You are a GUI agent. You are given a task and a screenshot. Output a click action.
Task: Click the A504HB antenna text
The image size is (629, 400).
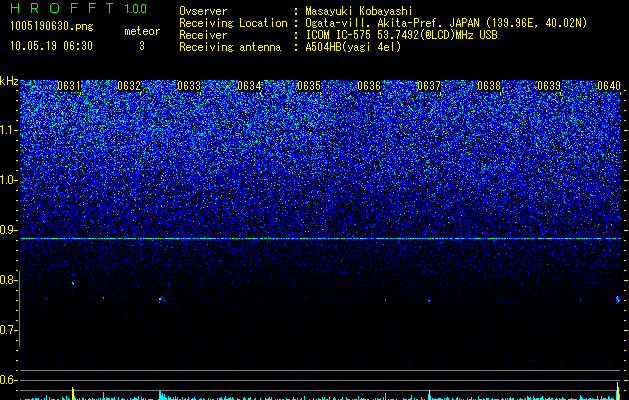click(353, 47)
